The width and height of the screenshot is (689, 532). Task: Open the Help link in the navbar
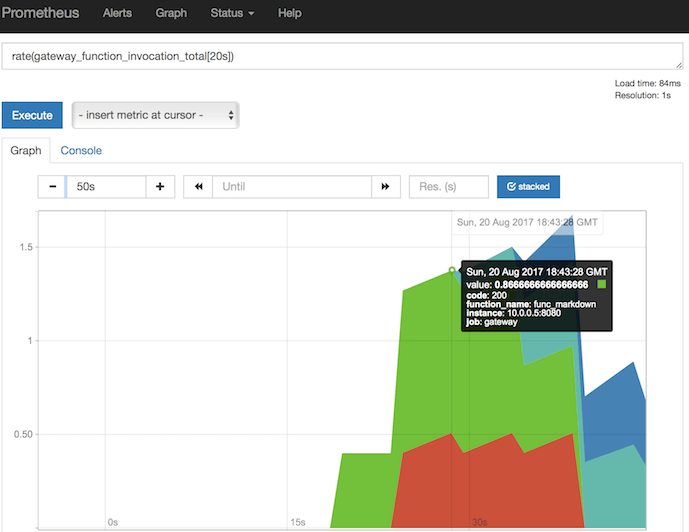click(289, 14)
